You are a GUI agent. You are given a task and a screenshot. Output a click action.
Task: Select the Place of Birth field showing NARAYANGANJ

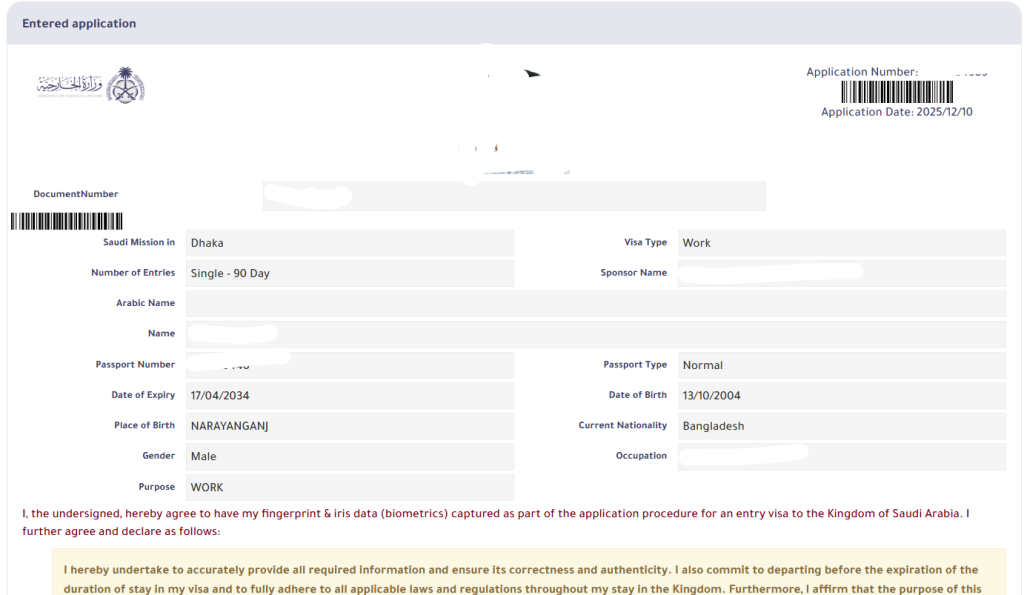[349, 426]
